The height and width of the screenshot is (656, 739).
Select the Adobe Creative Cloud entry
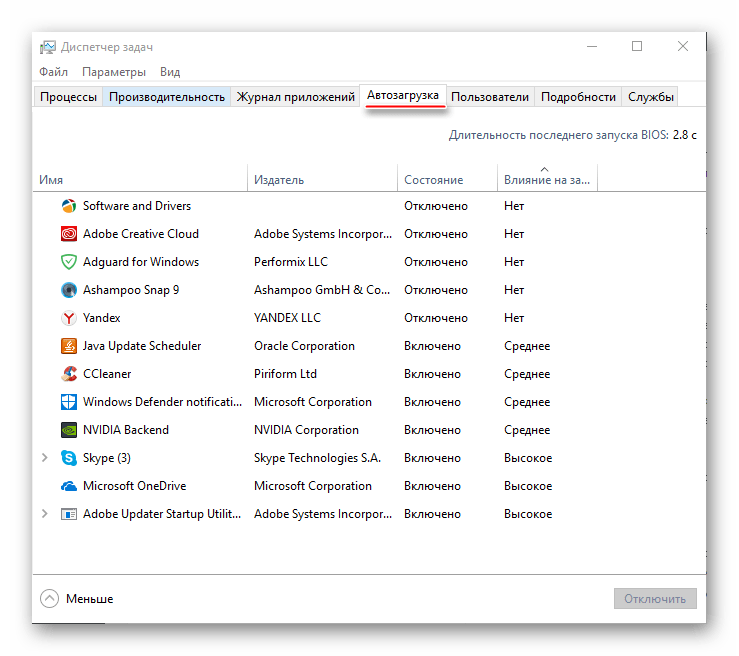click(x=141, y=234)
